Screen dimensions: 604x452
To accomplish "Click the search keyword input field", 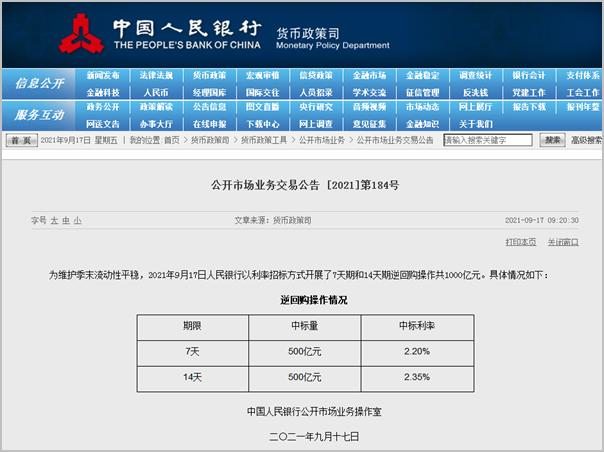I will pyautogui.click(x=488, y=141).
